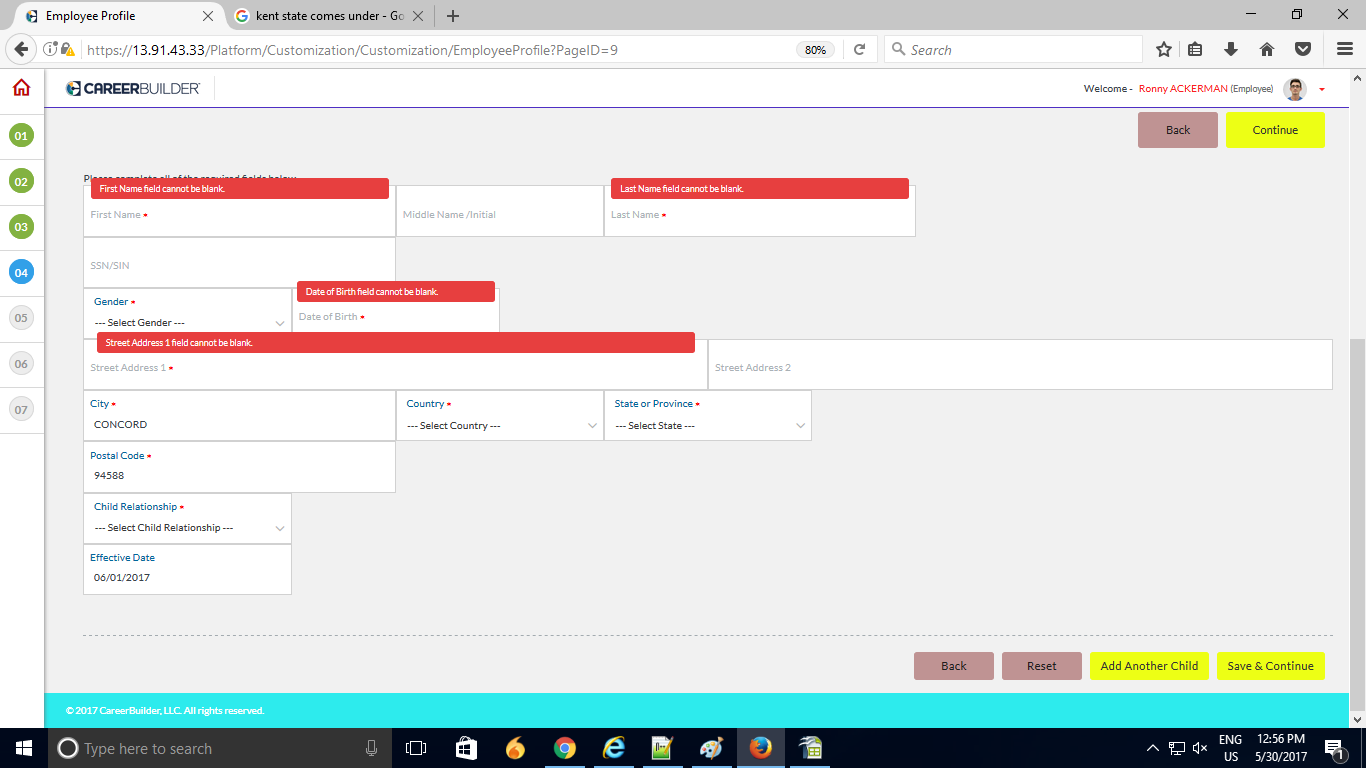The image size is (1366, 768).
Task: Switch to the kent state Google tab
Action: (x=320, y=16)
